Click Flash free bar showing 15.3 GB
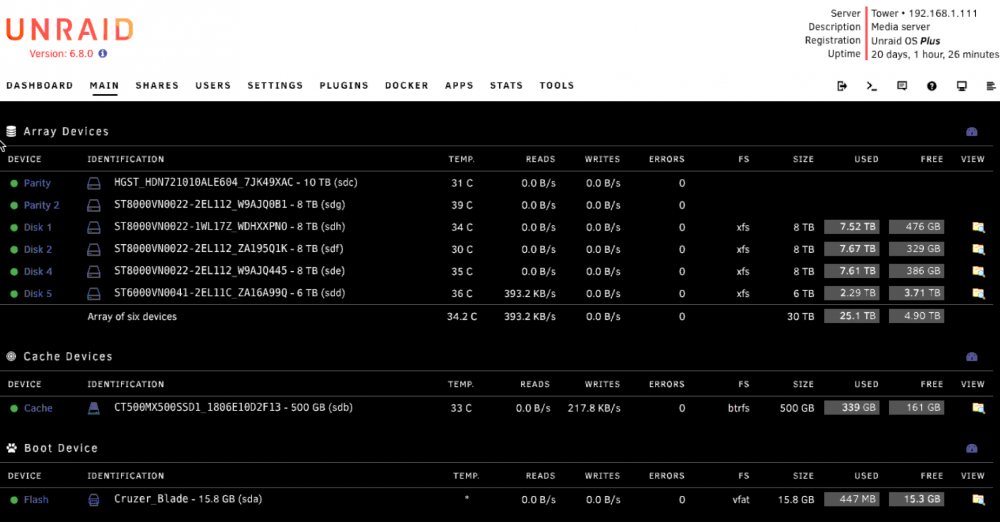 point(916,499)
